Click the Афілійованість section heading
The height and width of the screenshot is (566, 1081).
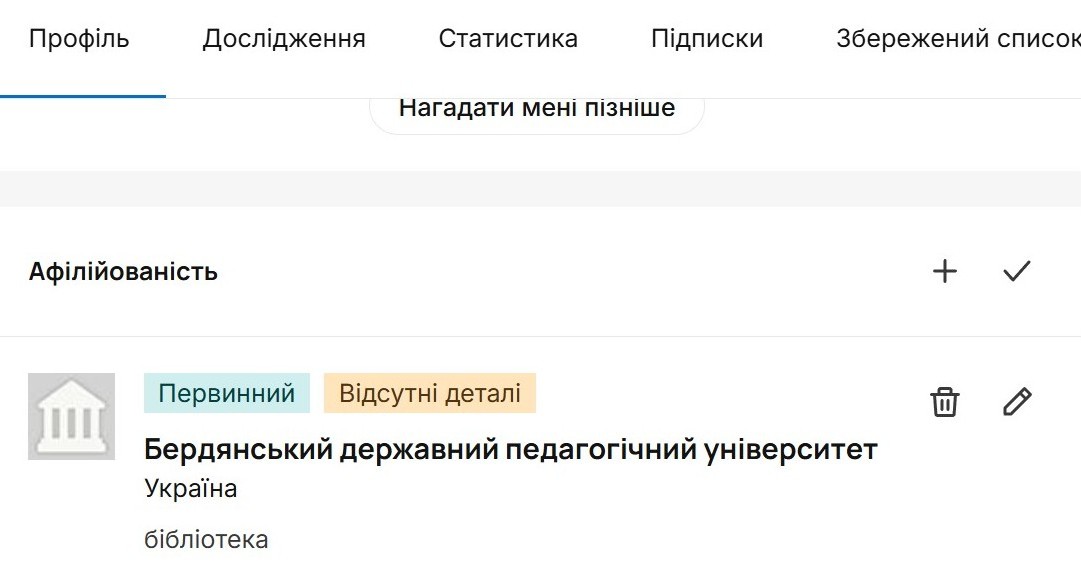tap(123, 272)
